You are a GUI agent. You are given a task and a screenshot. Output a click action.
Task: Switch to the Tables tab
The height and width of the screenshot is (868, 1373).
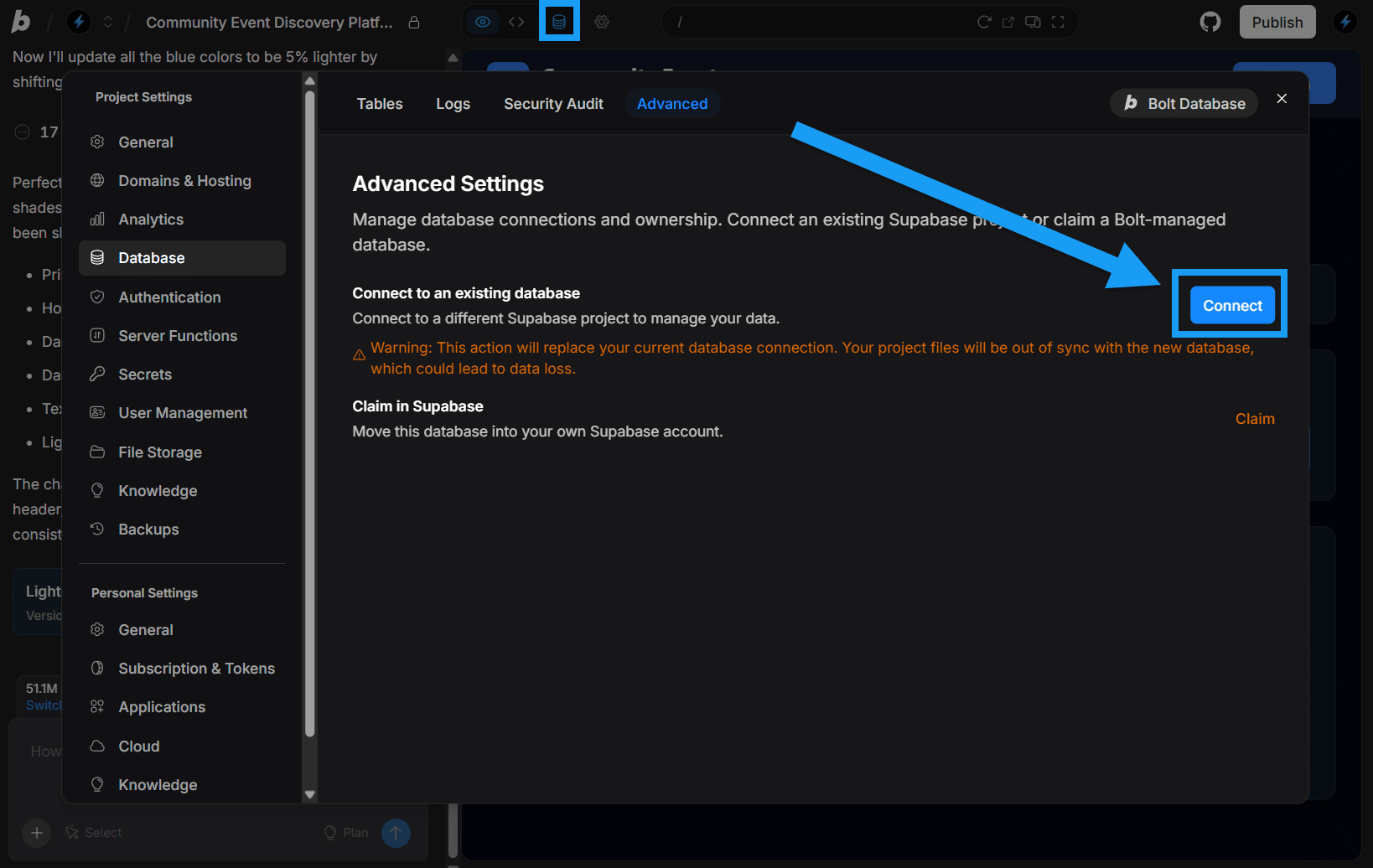click(379, 103)
